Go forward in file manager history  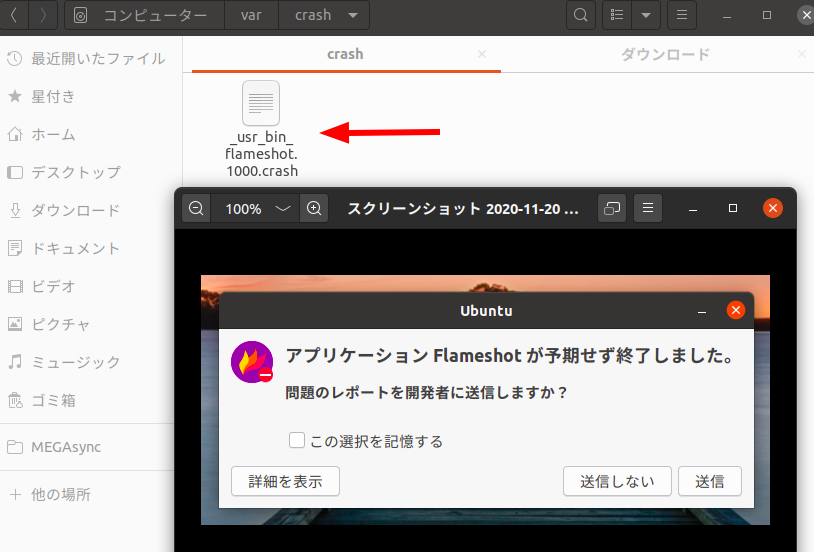pyautogui.click(x=43, y=16)
